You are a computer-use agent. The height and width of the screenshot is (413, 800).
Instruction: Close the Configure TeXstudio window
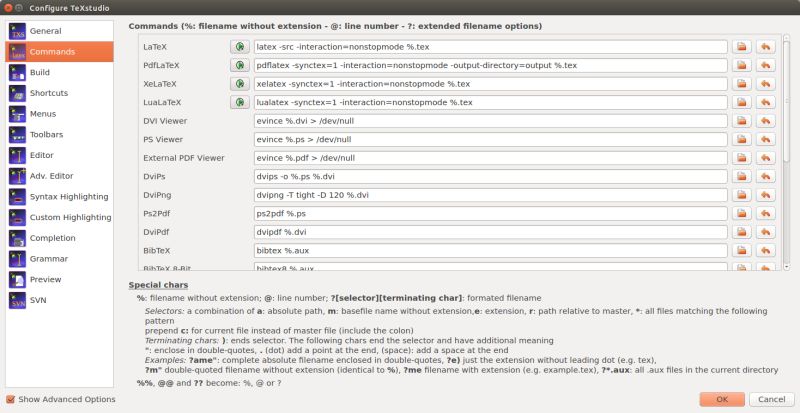click(x=8, y=8)
